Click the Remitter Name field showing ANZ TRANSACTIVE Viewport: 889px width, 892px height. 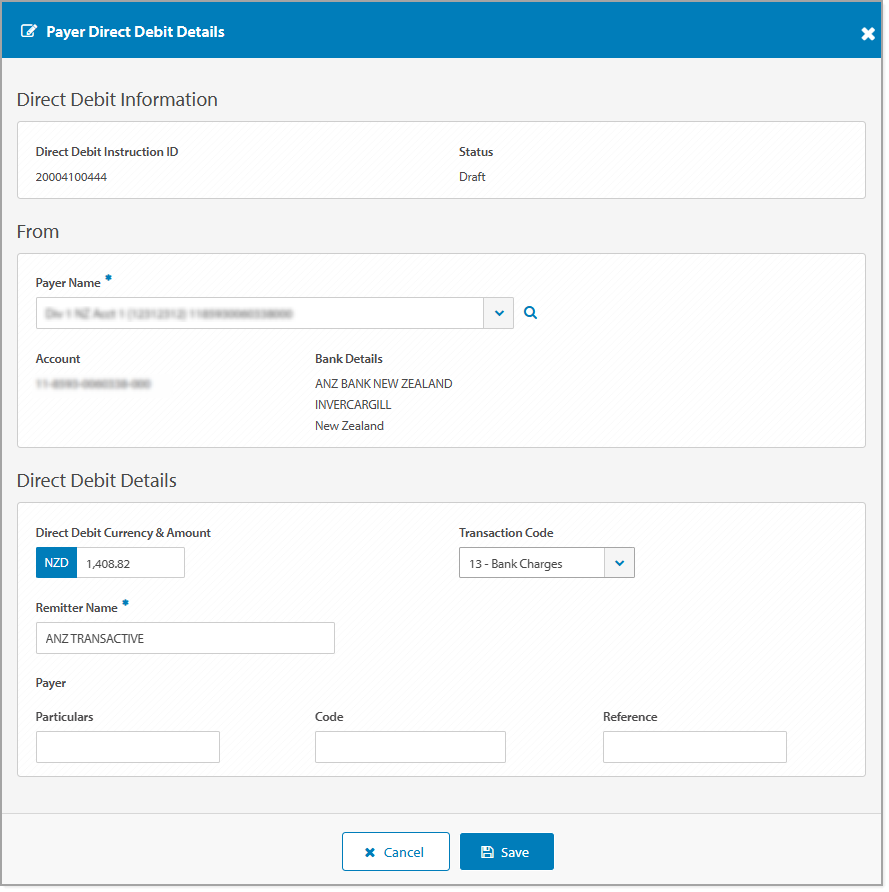tap(185, 638)
